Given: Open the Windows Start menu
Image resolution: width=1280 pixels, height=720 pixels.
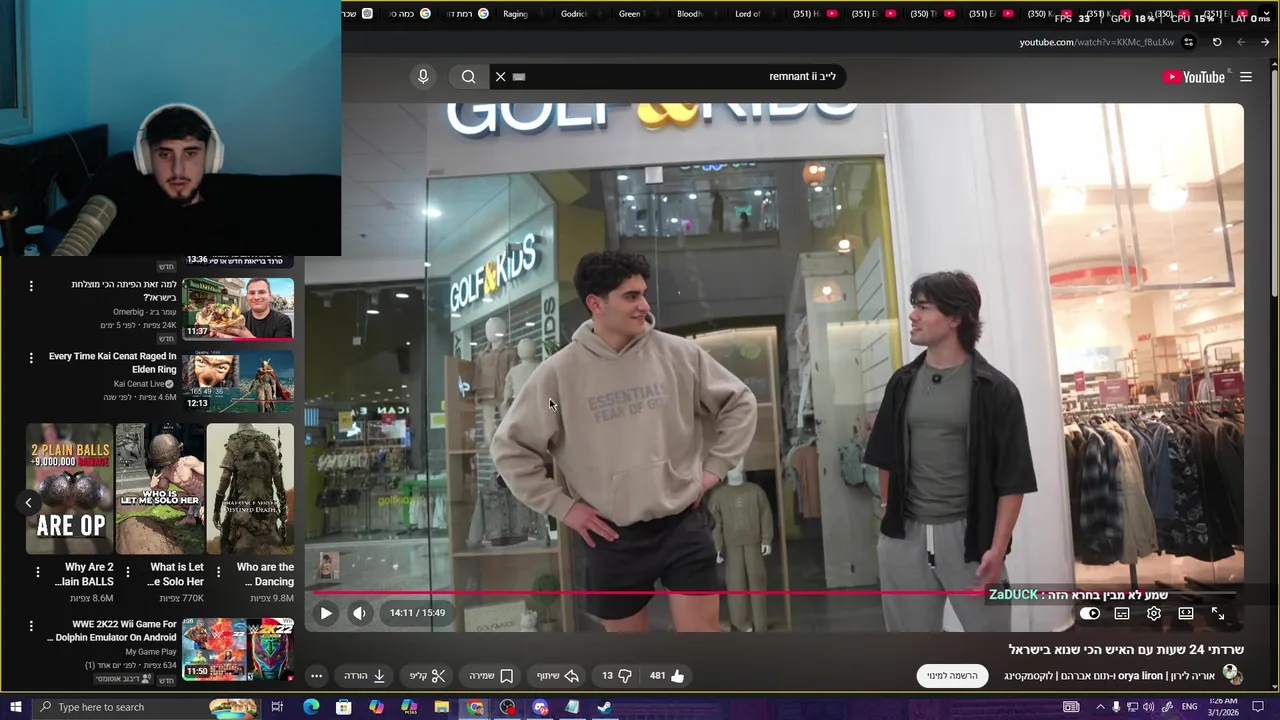Looking at the screenshot, I should 16,707.
